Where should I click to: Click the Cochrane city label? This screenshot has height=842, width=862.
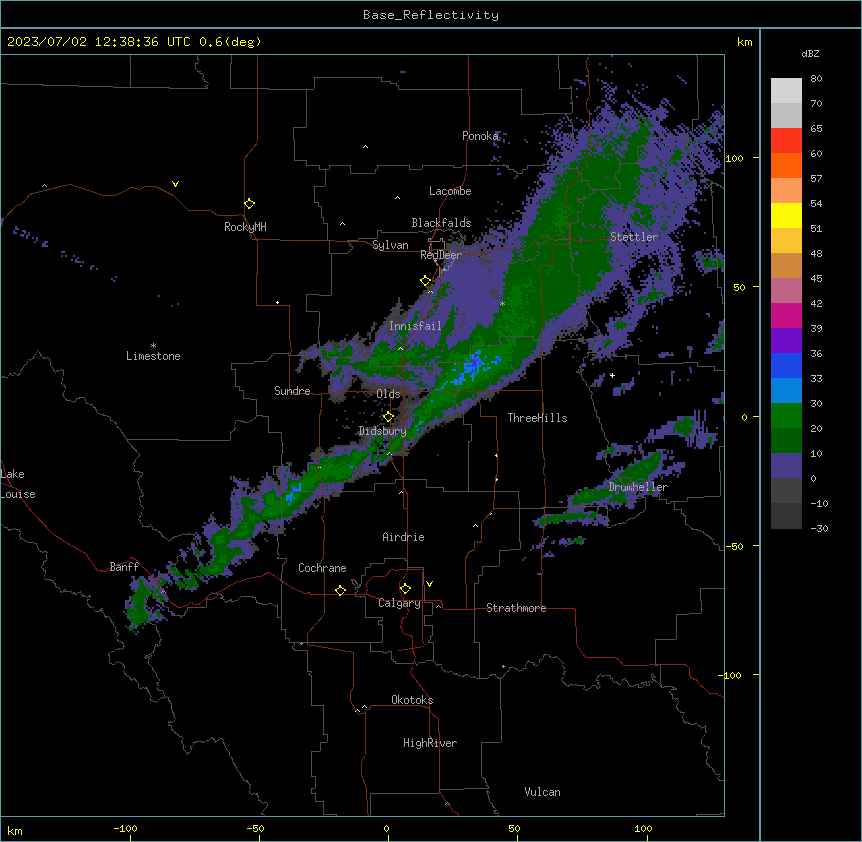(322, 568)
